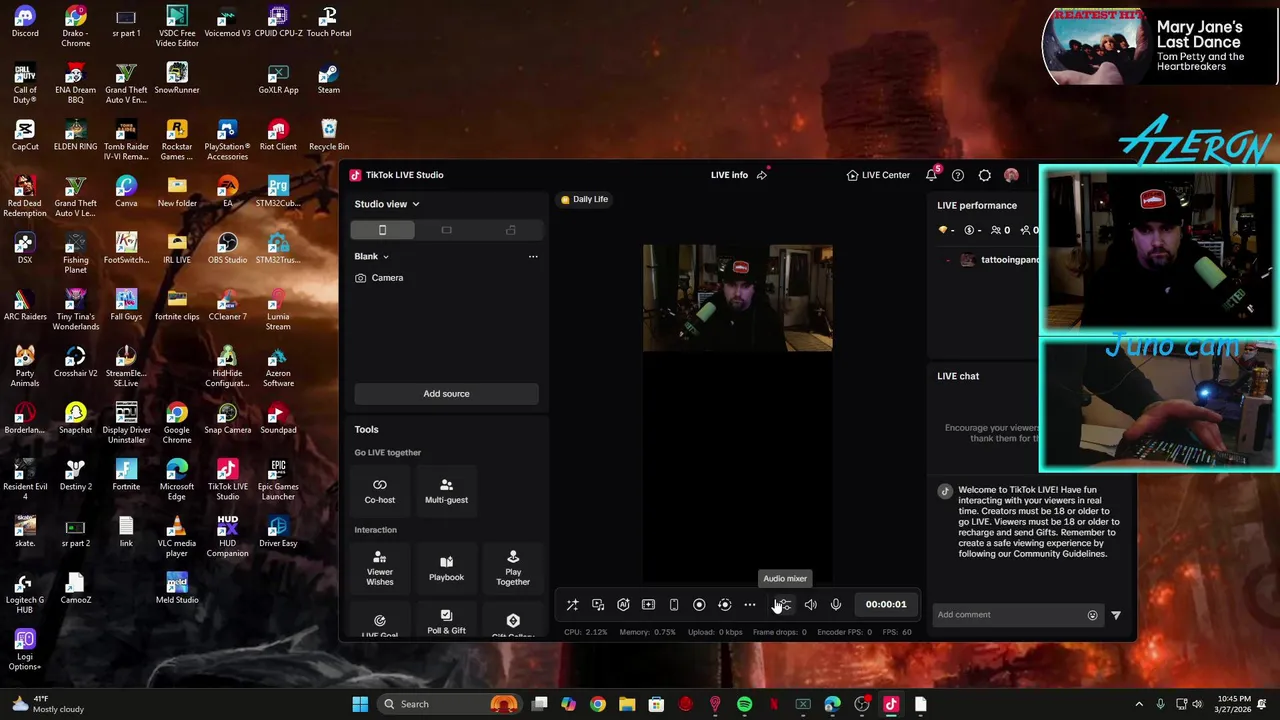Image resolution: width=1280 pixels, height=720 pixels.
Task: Open LIVE info in title bar
Action: click(x=729, y=175)
